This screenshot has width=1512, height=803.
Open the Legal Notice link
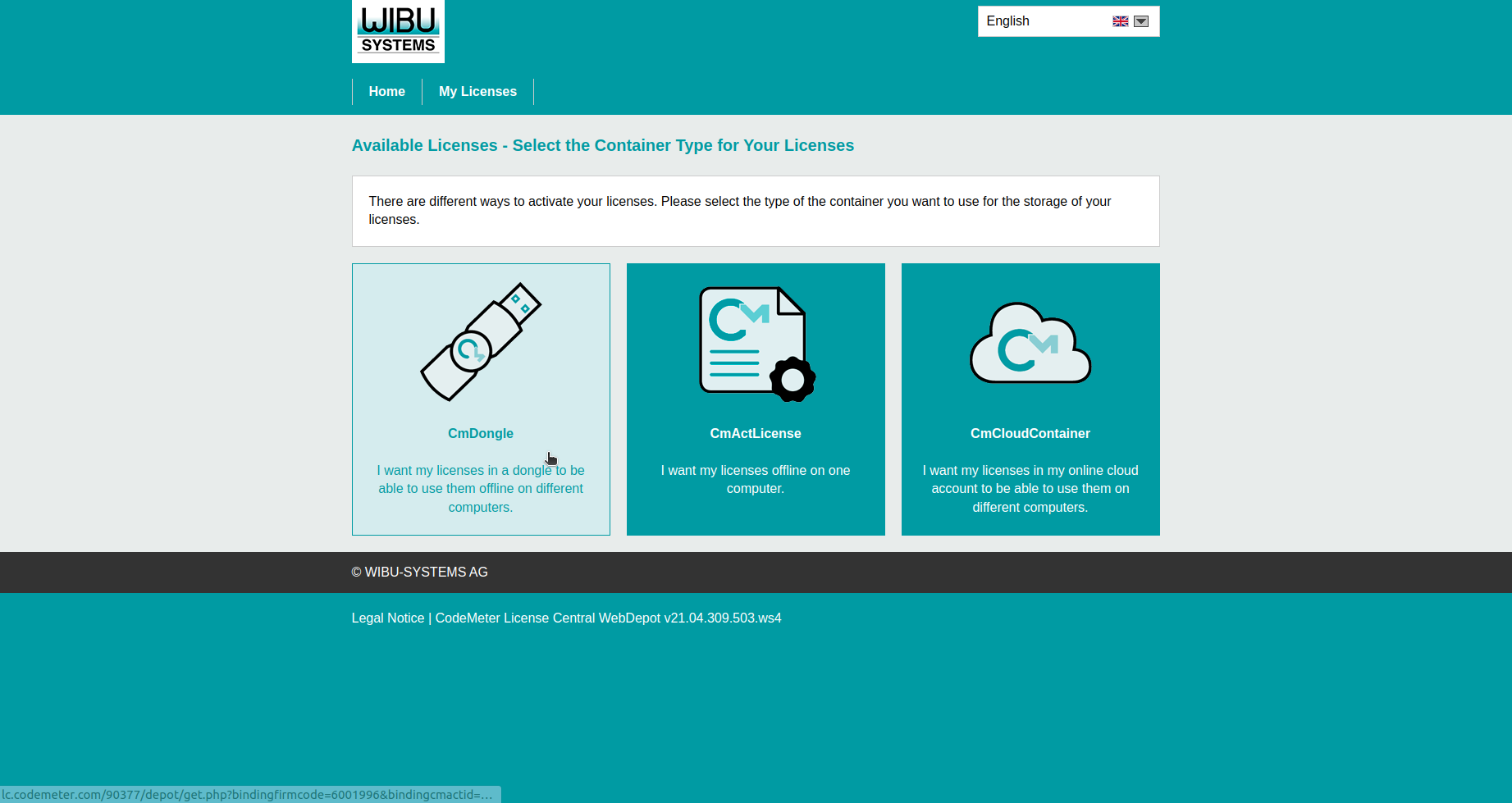(x=388, y=618)
